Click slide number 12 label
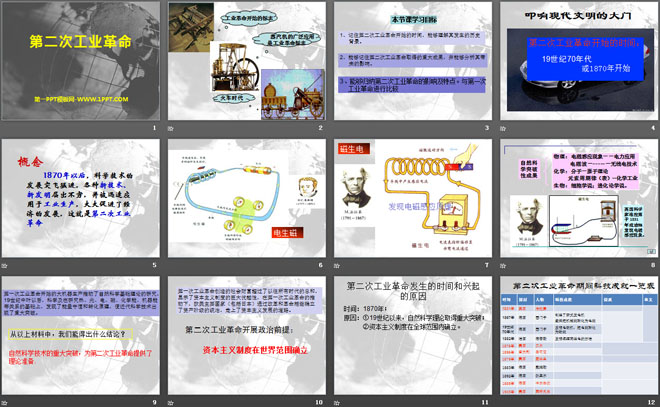 click(651, 402)
